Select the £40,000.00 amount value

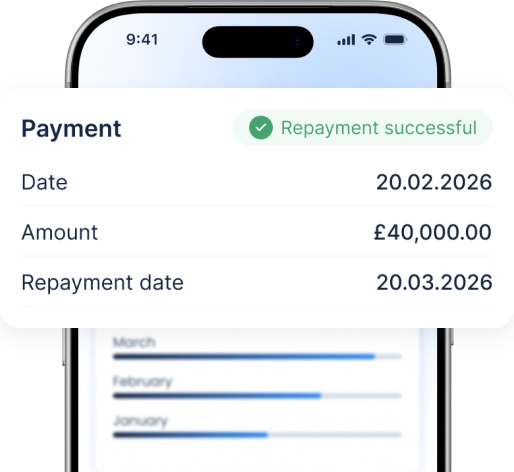pos(433,232)
